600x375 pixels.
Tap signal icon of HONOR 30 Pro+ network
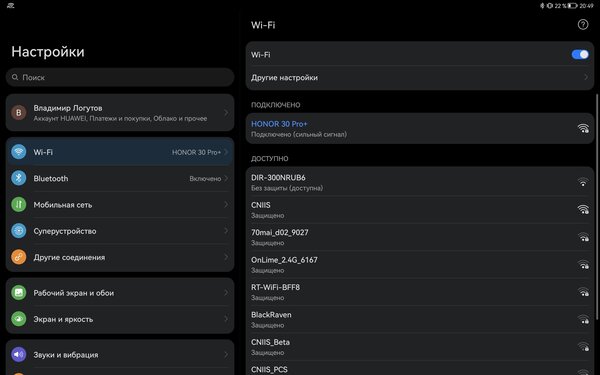583,128
